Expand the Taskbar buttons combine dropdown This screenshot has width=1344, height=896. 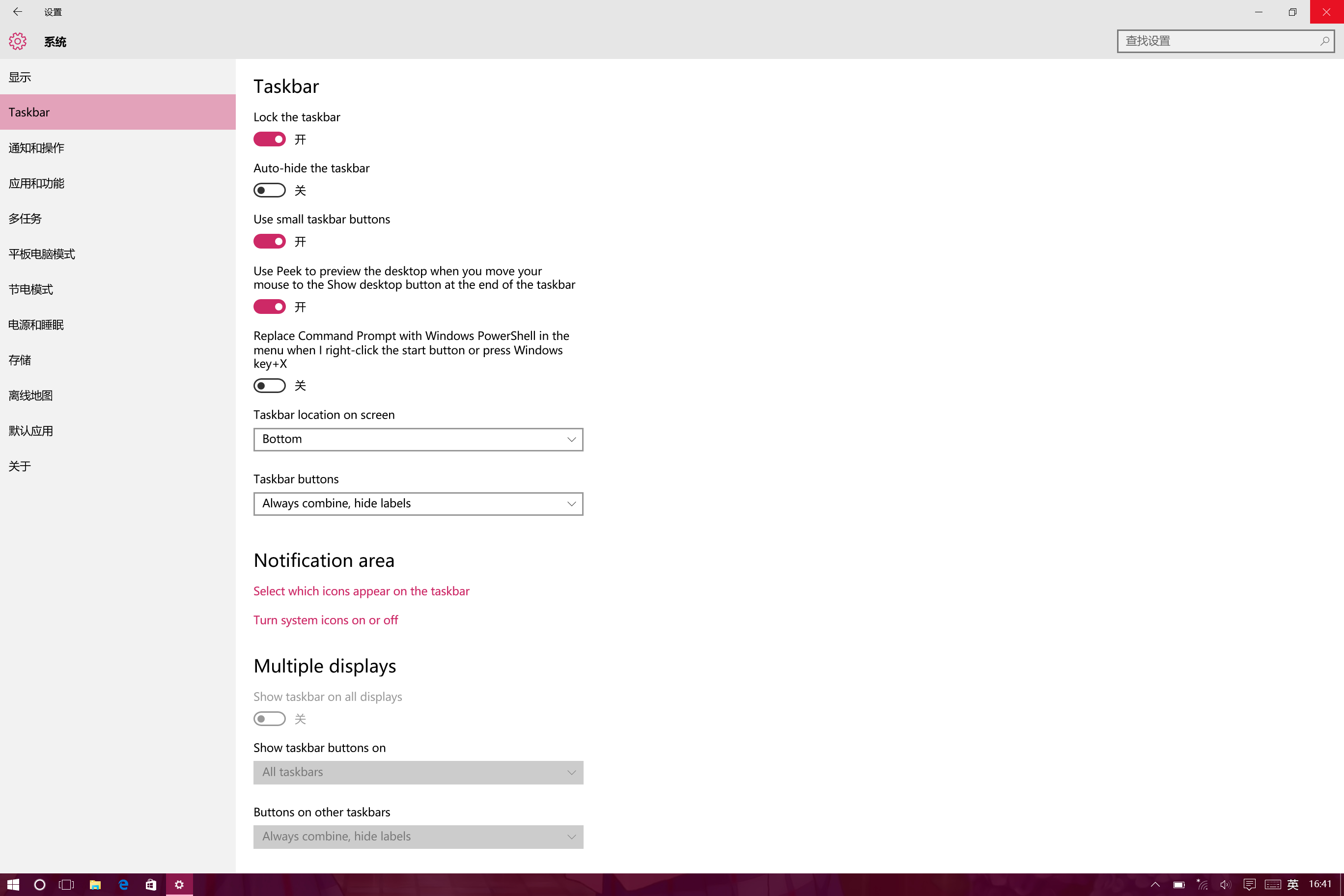coord(418,504)
